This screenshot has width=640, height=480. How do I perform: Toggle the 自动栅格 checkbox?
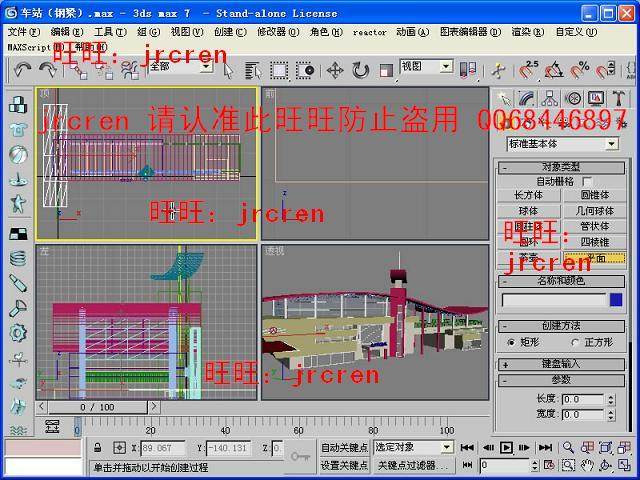pyautogui.click(x=587, y=181)
